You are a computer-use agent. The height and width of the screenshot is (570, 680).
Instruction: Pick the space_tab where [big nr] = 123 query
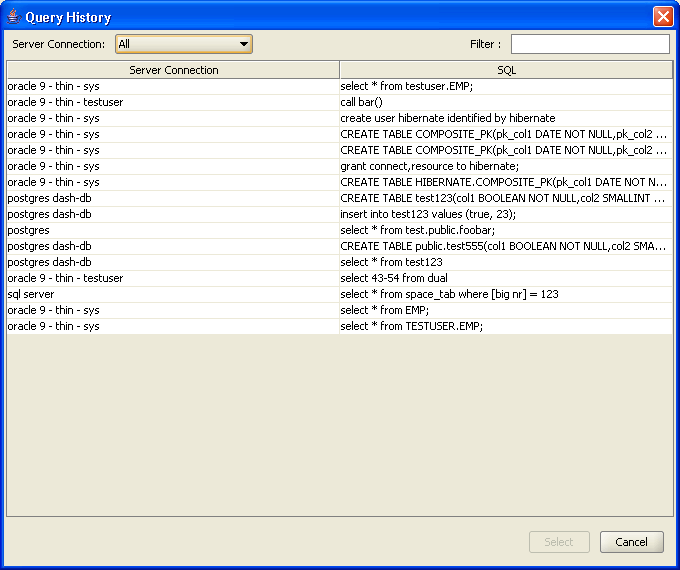tap(506, 294)
